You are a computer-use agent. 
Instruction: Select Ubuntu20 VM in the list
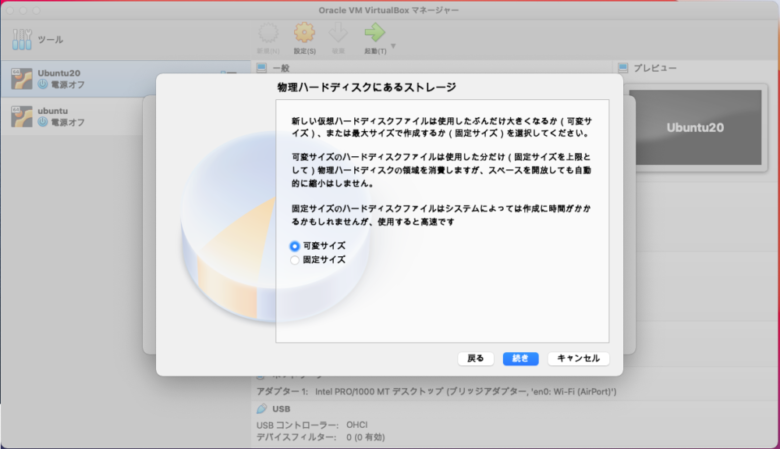pos(125,79)
